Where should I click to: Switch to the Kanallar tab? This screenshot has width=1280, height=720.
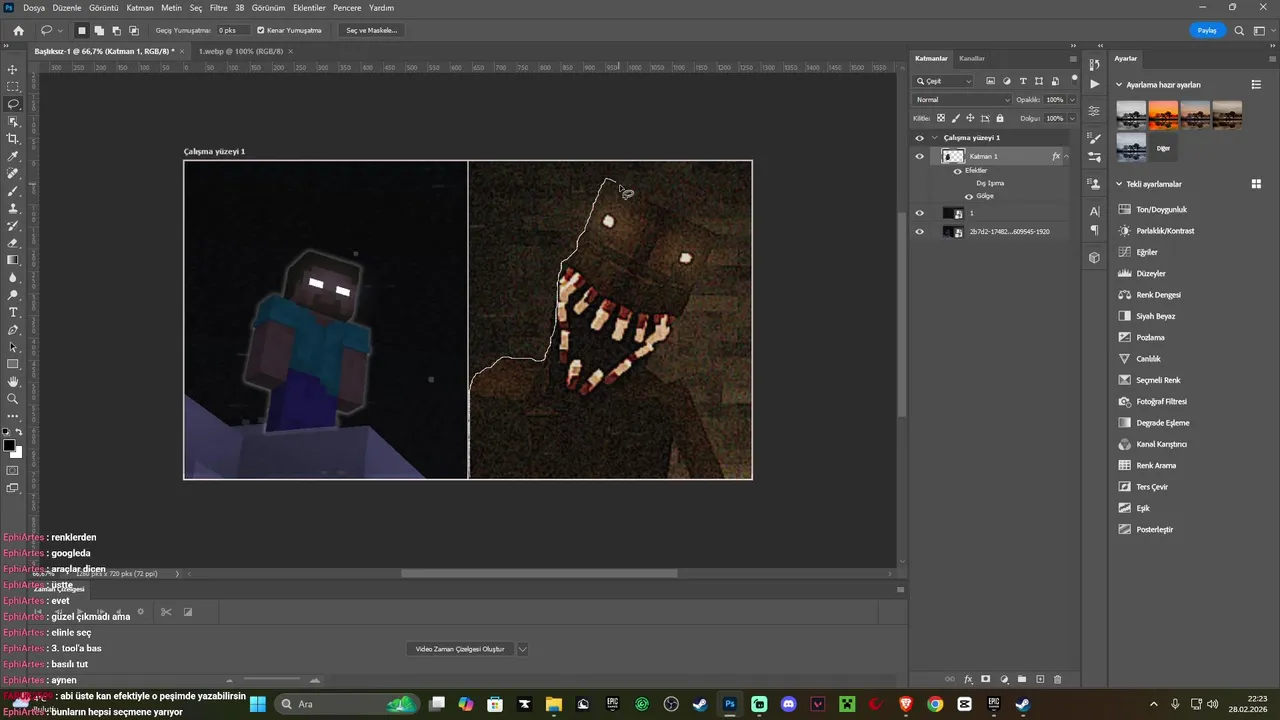(972, 58)
